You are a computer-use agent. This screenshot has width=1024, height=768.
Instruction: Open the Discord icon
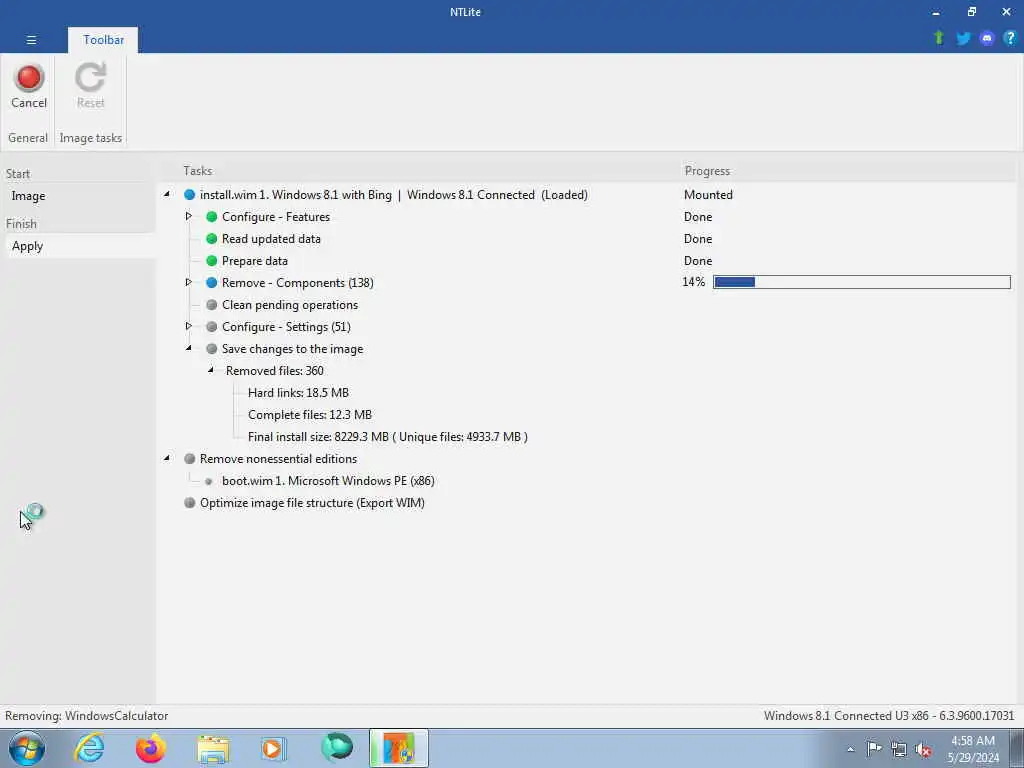(x=987, y=38)
